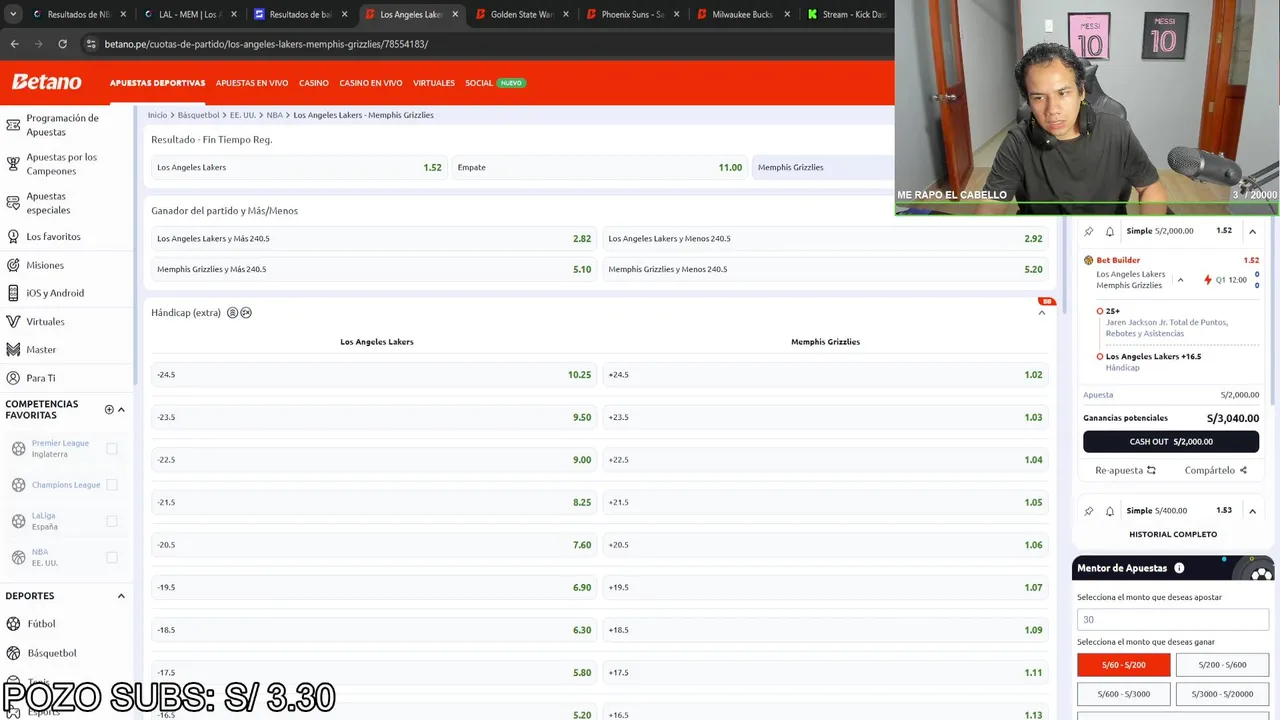1280x720 pixels.
Task: Switch to the Milwaukee Bucks browser tab
Action: pyautogui.click(x=742, y=14)
